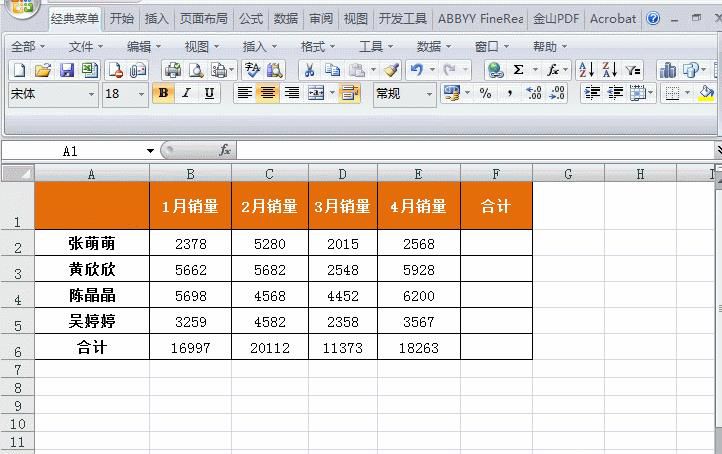Toggle bold formatting
This screenshot has height=454, width=722.
point(163,93)
